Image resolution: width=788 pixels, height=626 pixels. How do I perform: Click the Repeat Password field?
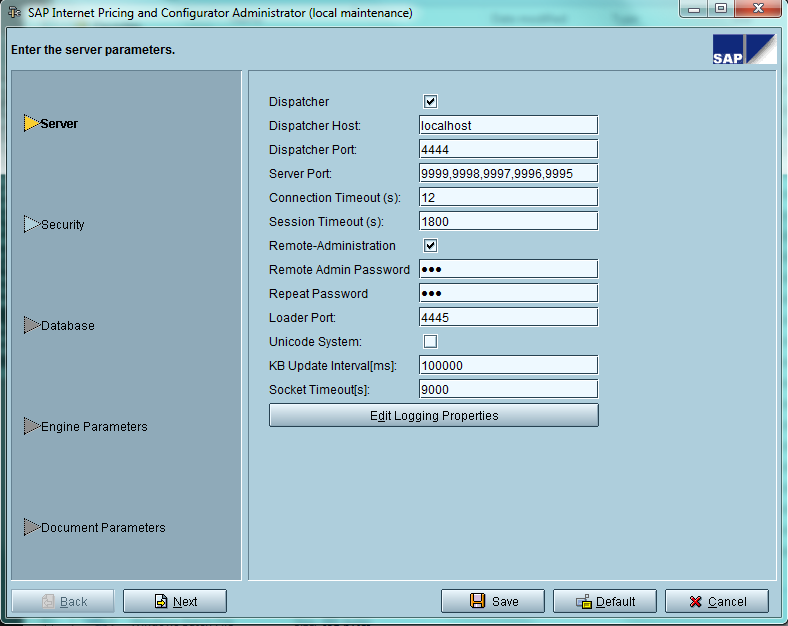pos(508,293)
